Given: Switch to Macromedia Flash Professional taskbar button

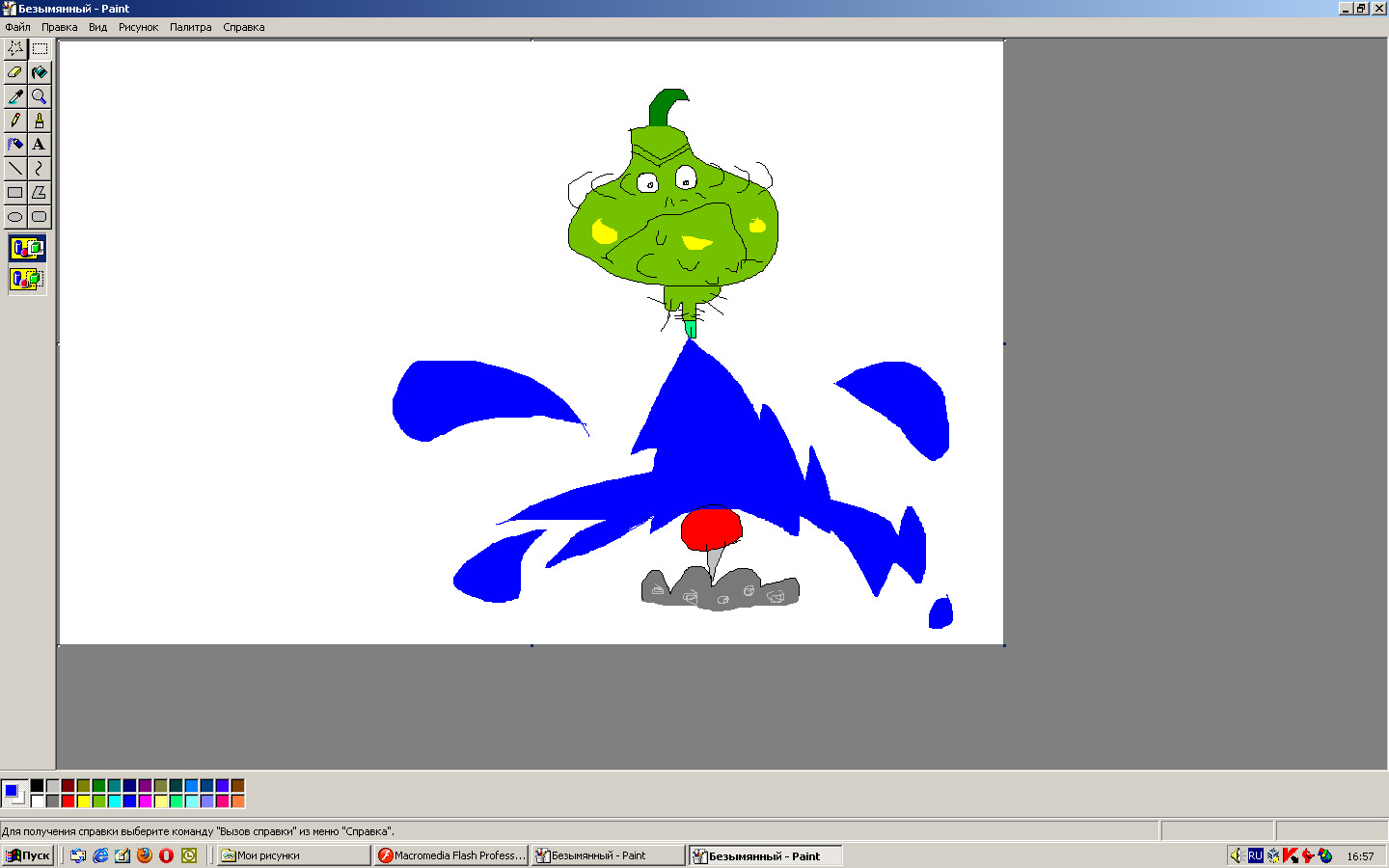Looking at the screenshot, I should pos(451,855).
